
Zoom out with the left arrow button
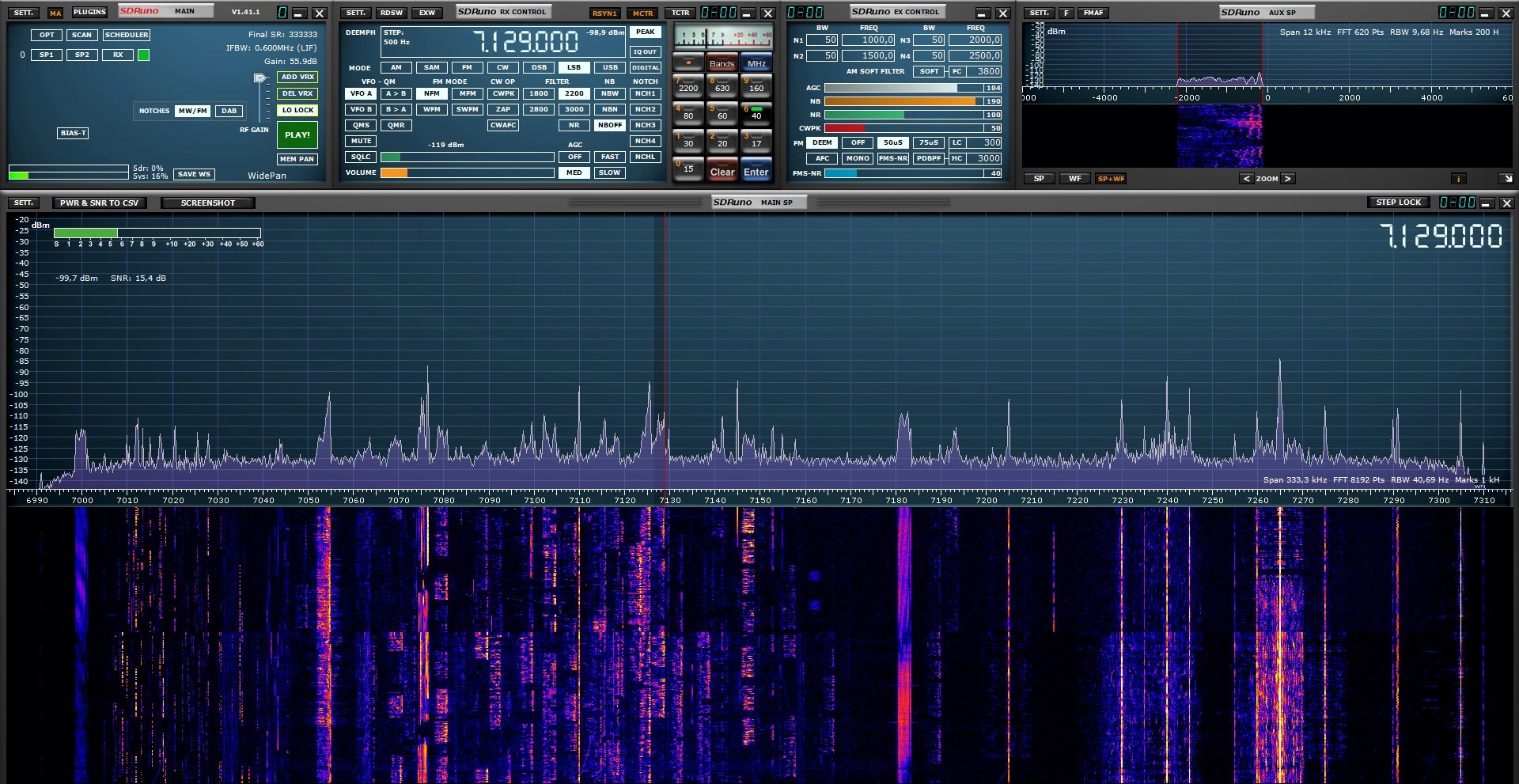1247,179
